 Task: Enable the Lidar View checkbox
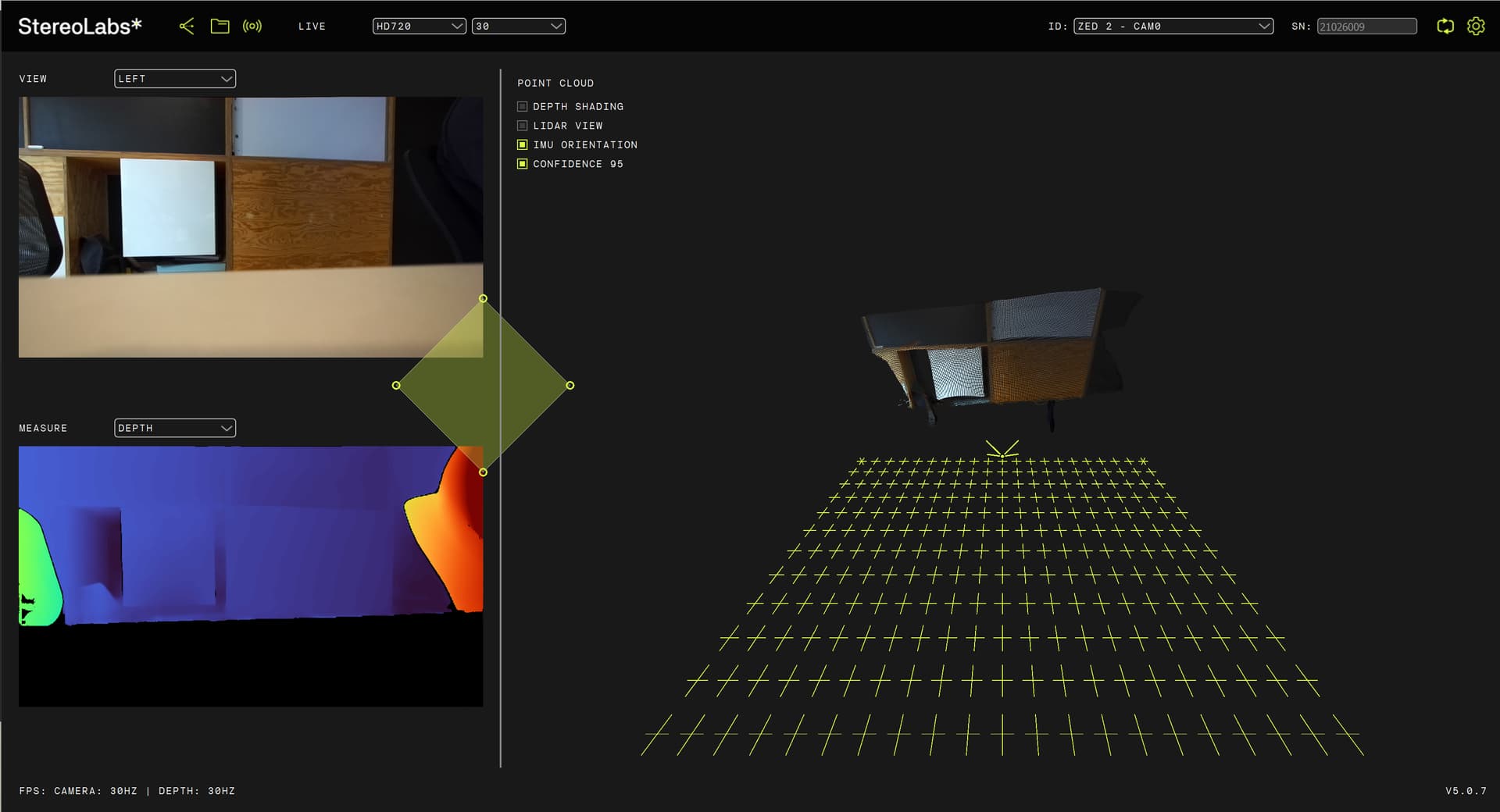click(x=523, y=126)
